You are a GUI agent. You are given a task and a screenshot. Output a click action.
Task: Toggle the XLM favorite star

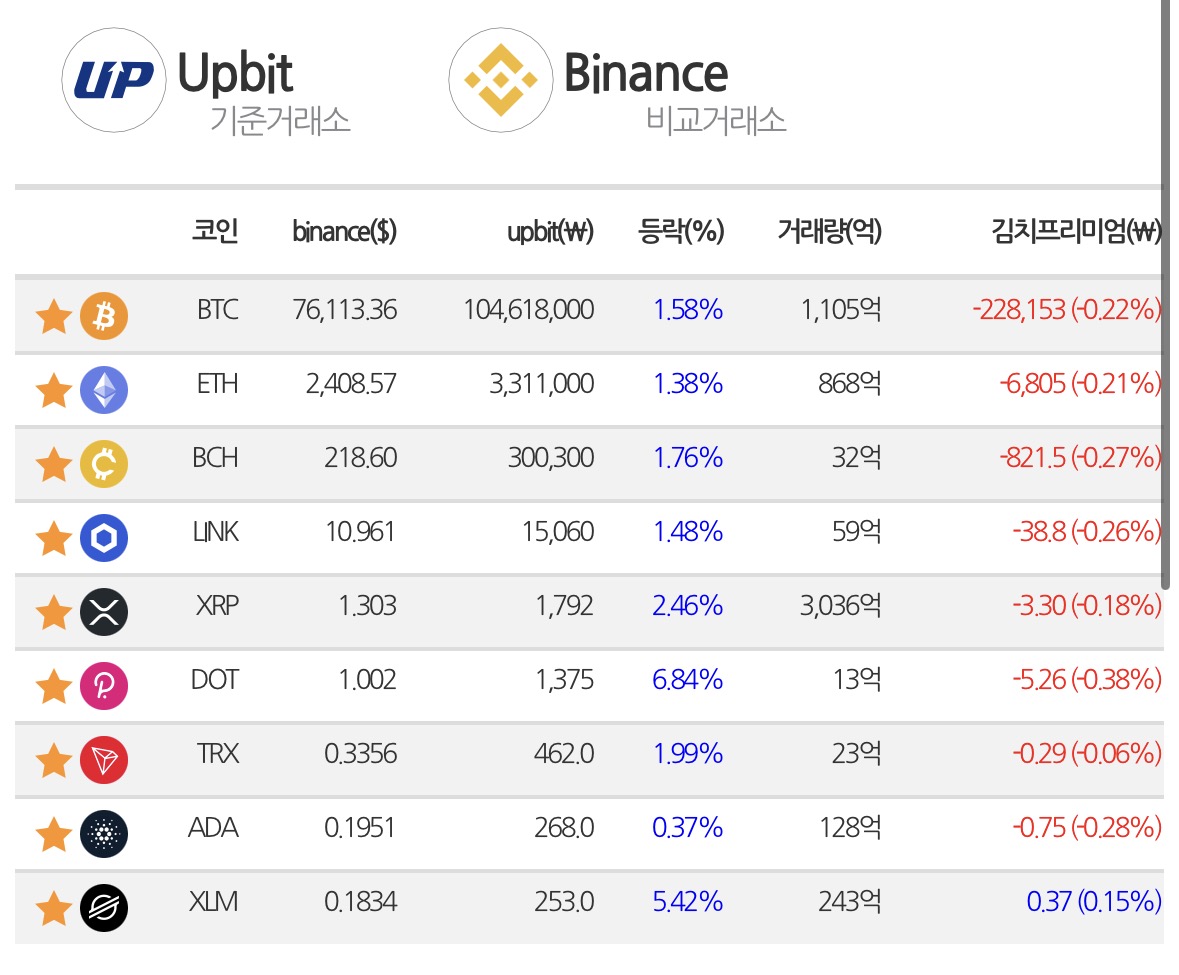coord(53,907)
